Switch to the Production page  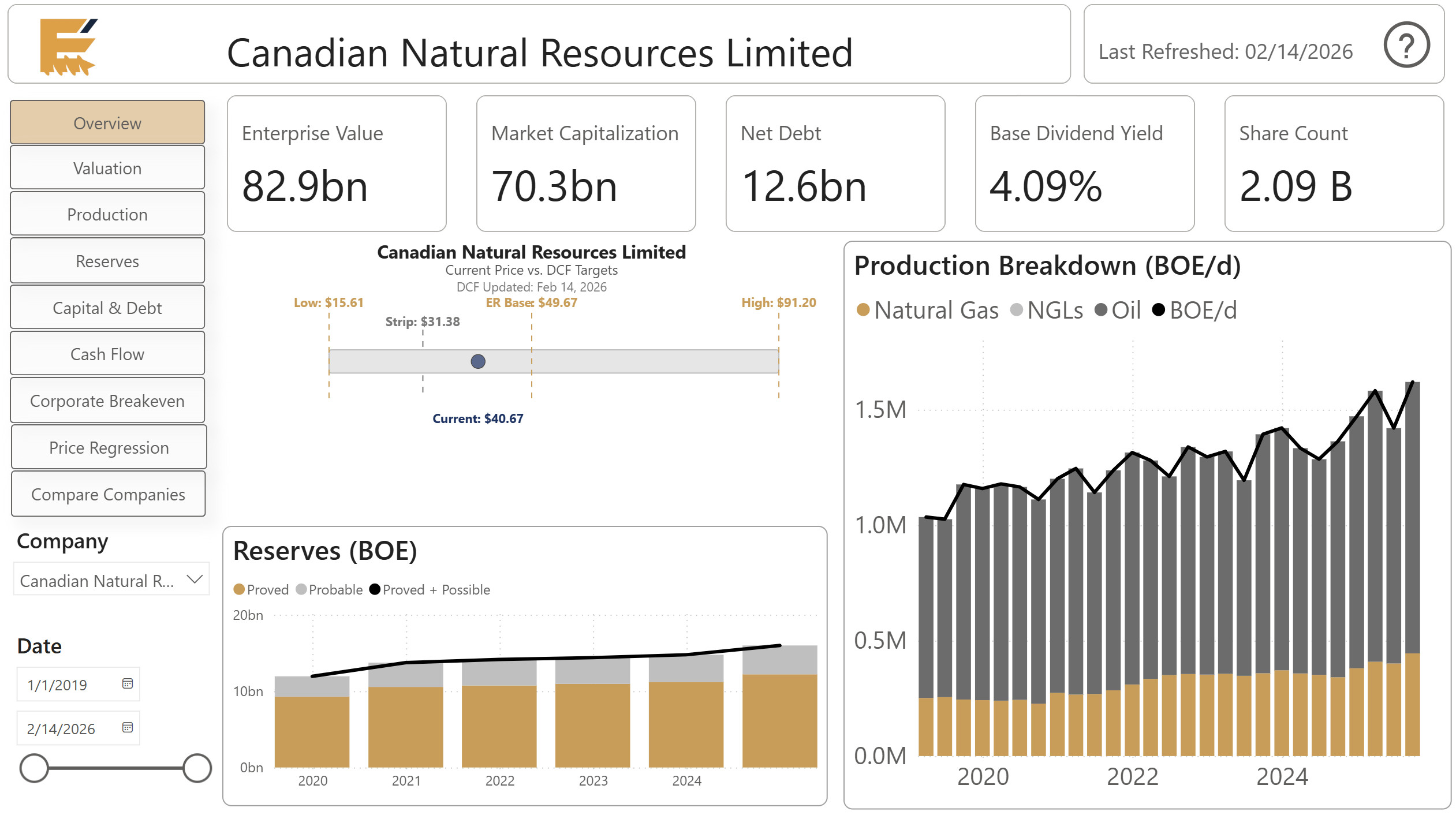point(107,214)
